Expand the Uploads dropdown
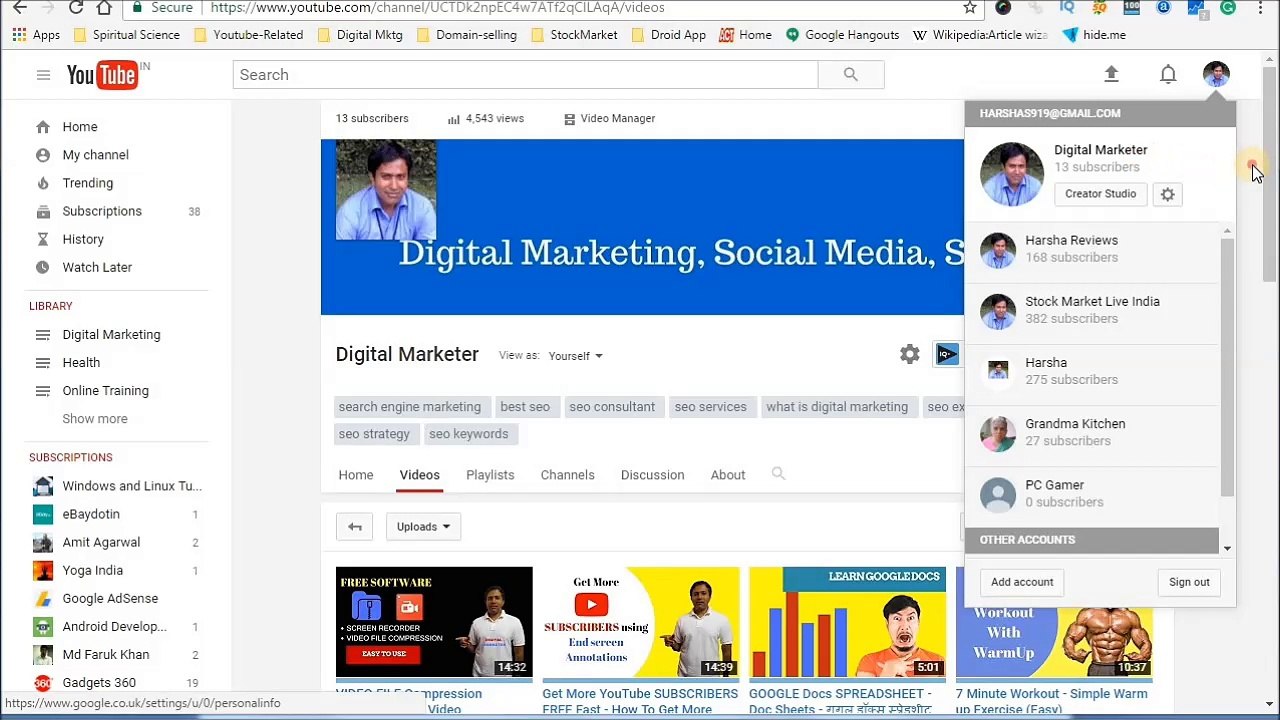Screen dimensions: 1280x720 tap(423, 527)
